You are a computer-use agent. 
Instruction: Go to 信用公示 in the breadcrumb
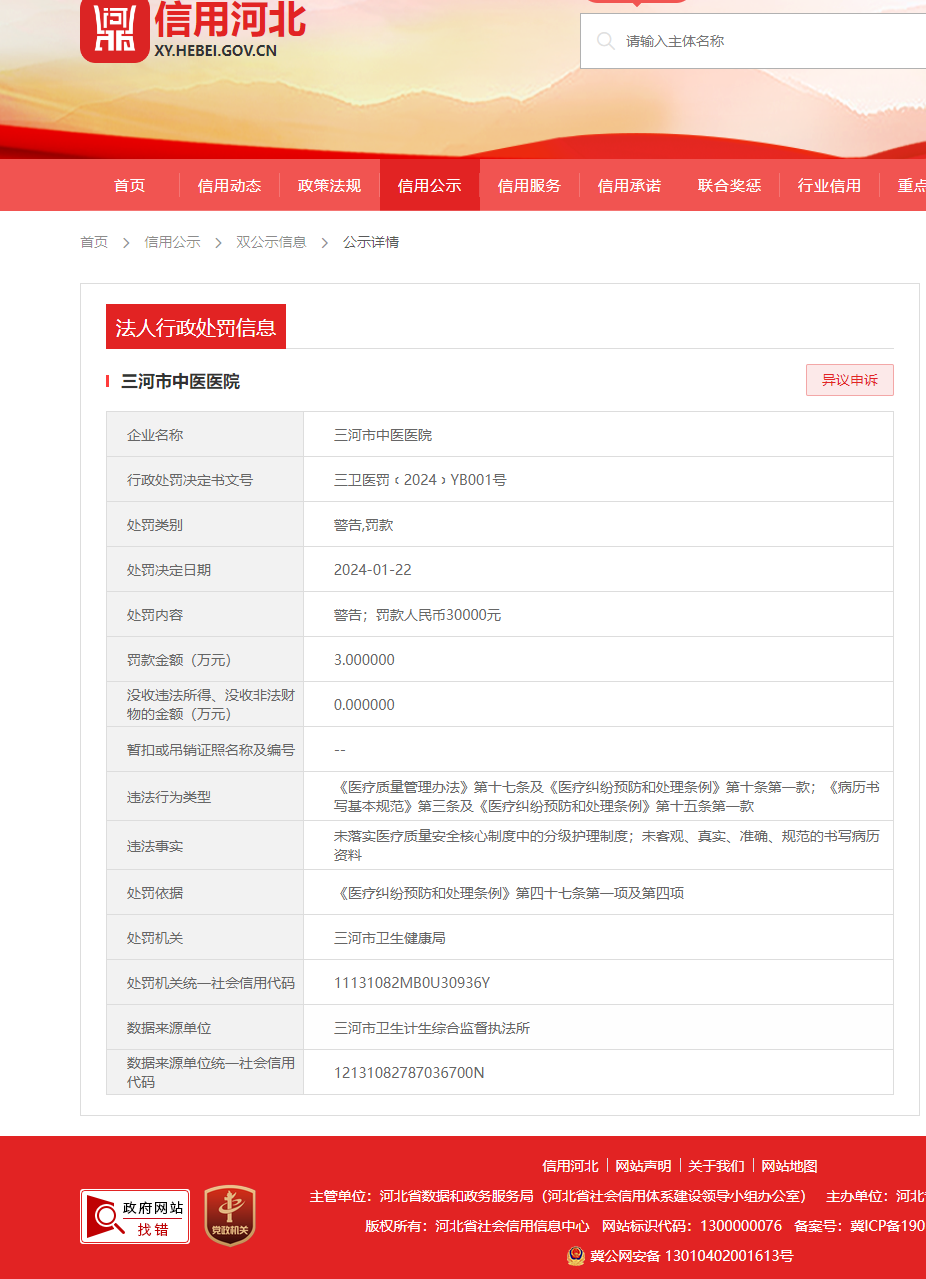[x=172, y=242]
